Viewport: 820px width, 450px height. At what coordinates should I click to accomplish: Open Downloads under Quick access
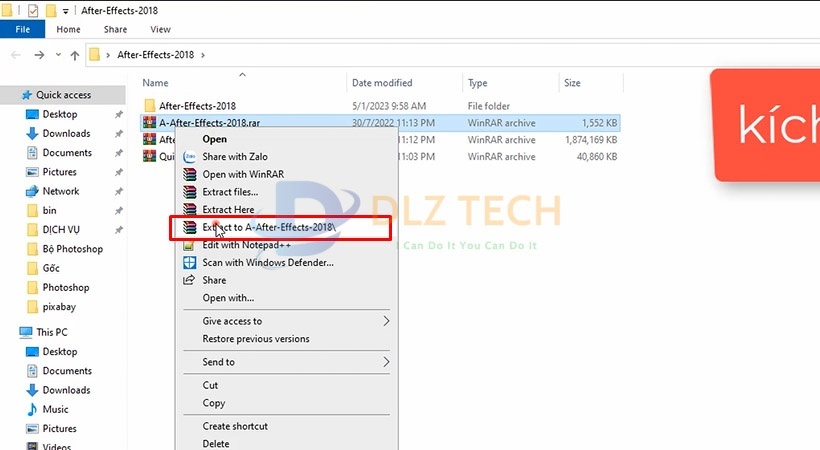tap(66, 133)
